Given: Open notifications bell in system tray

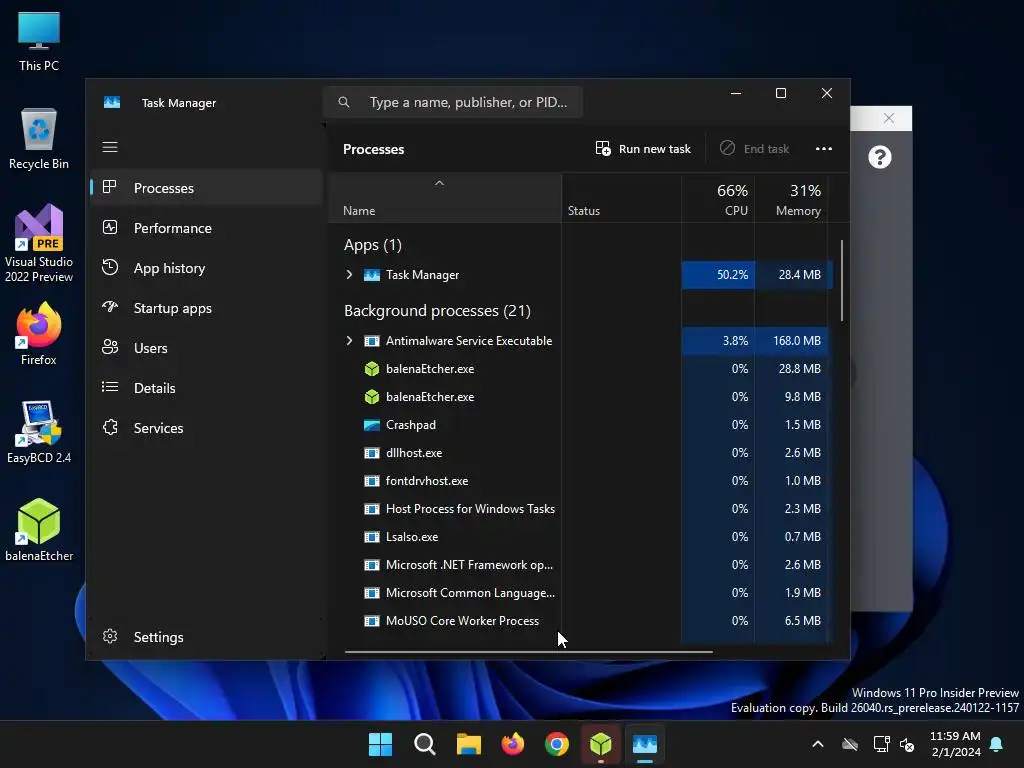Looking at the screenshot, I should pos(997,744).
